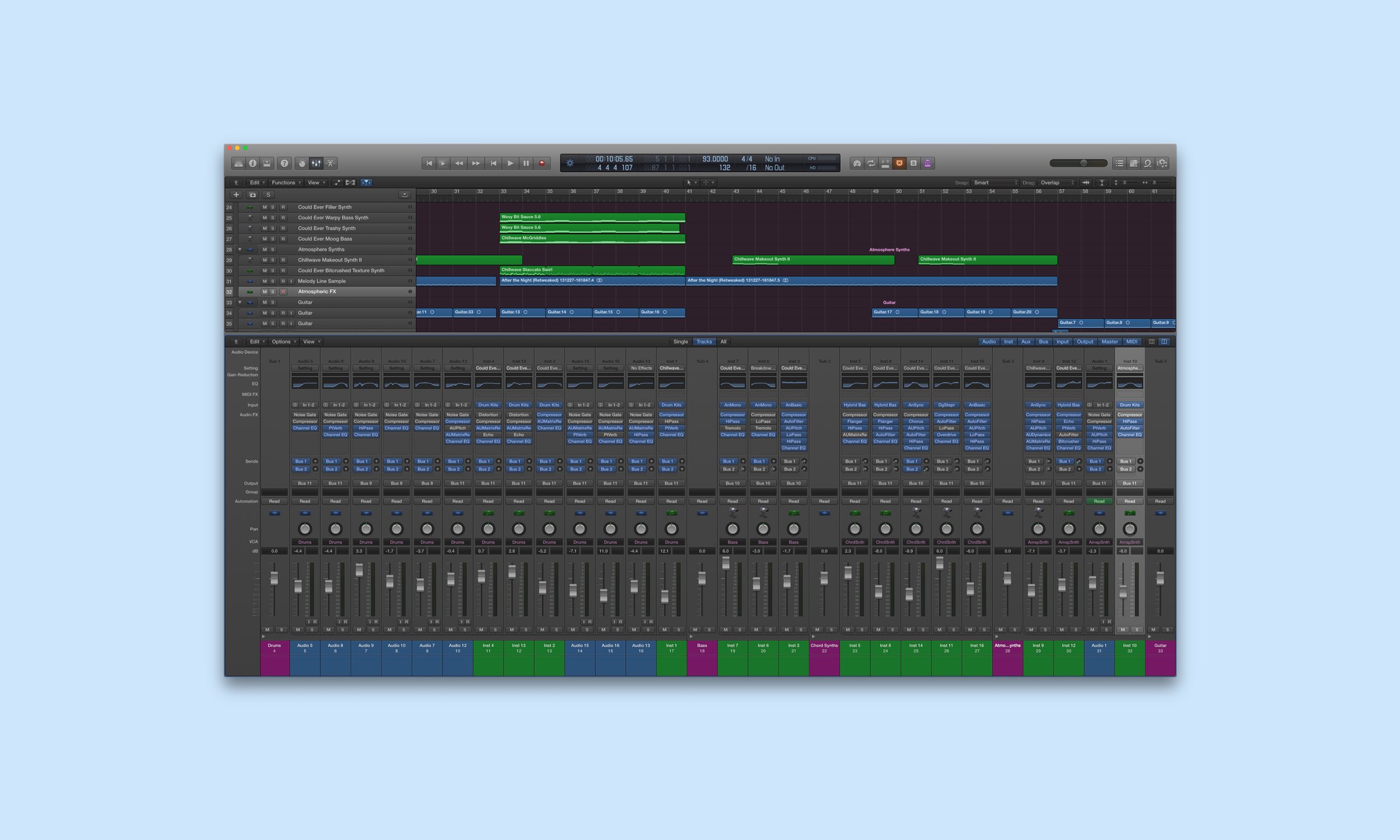Toggle the Solo S button in control bar

click(x=914, y=163)
